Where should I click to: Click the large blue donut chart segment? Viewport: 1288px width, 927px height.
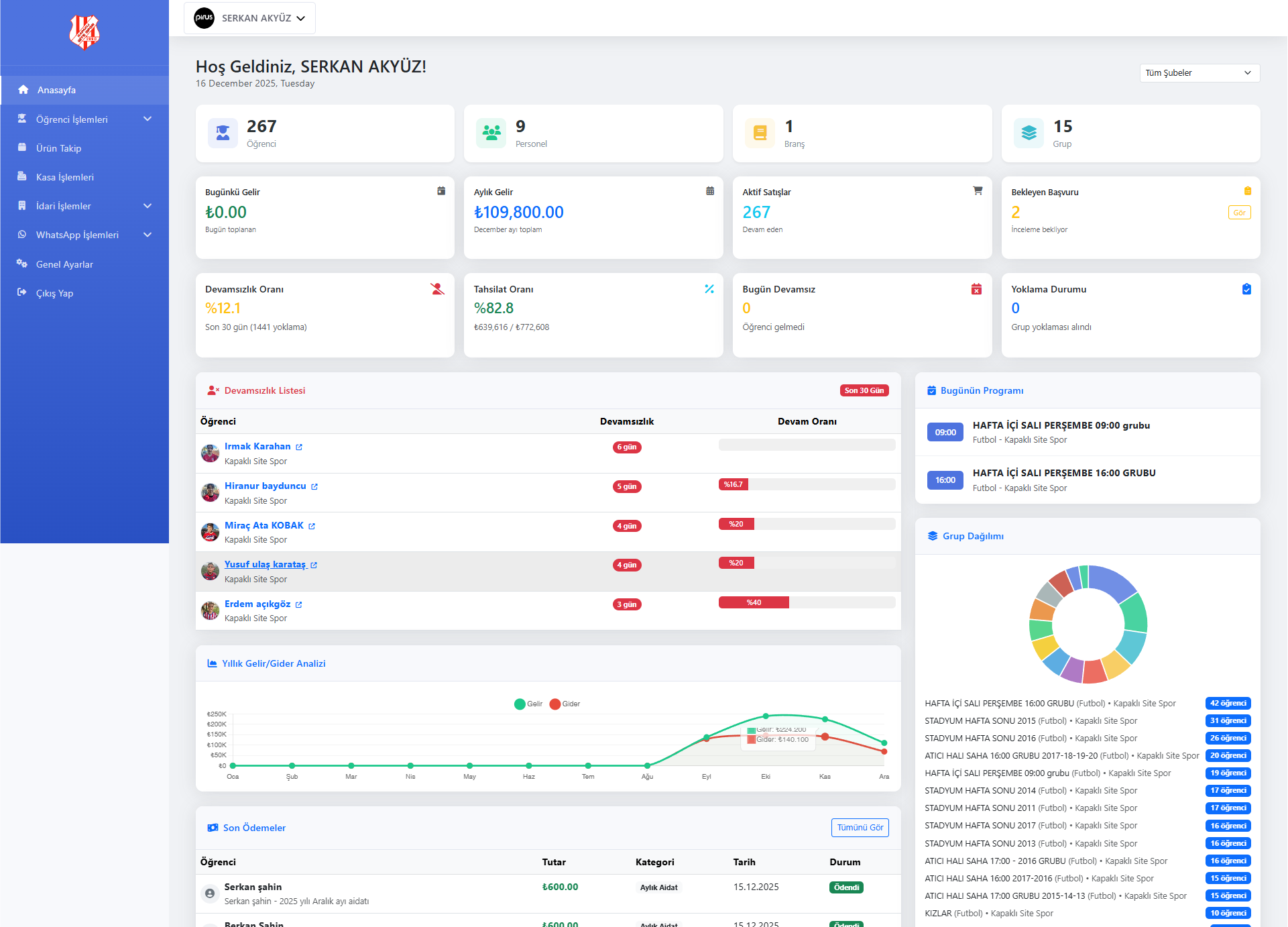(1111, 582)
